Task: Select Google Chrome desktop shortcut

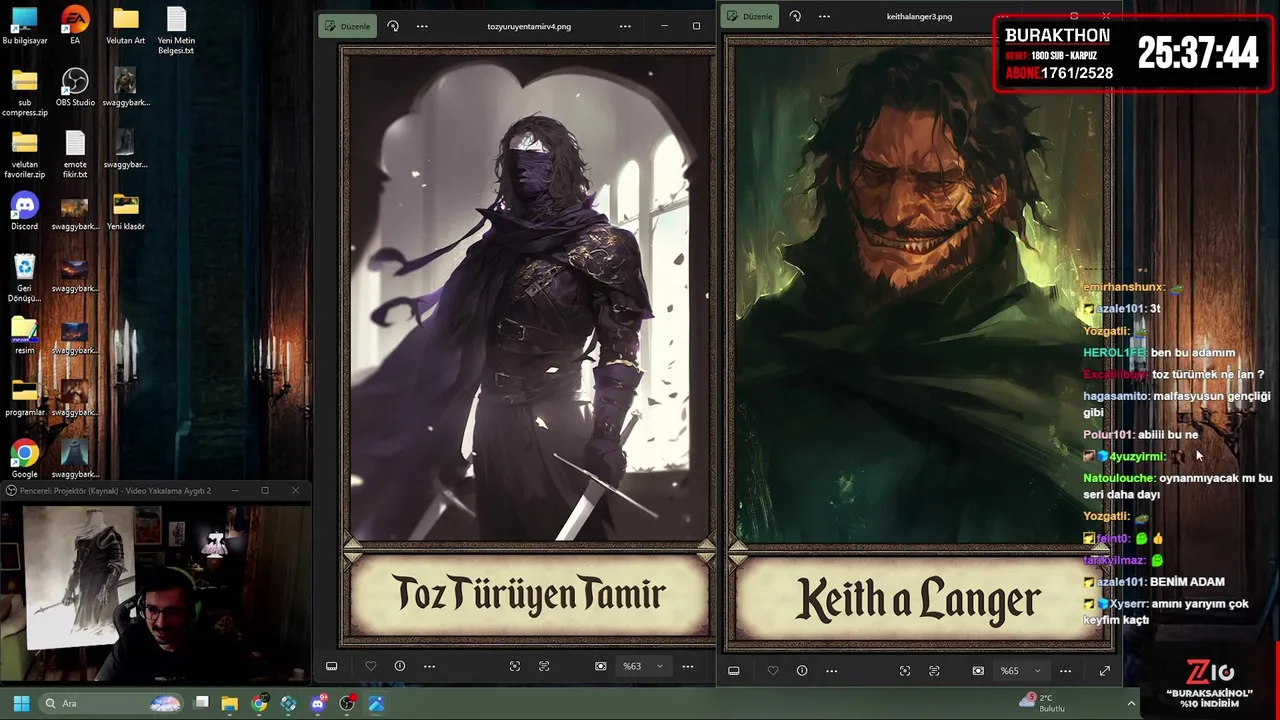Action: (24, 460)
